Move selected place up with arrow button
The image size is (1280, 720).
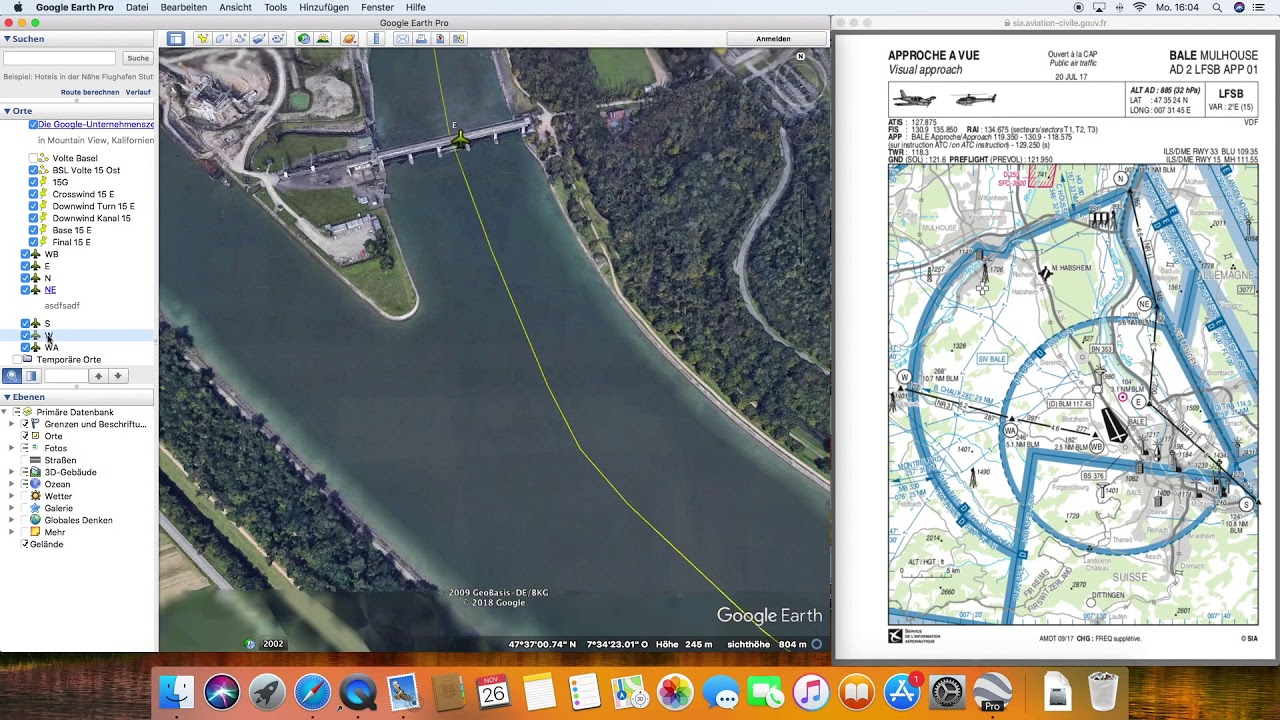coord(98,376)
